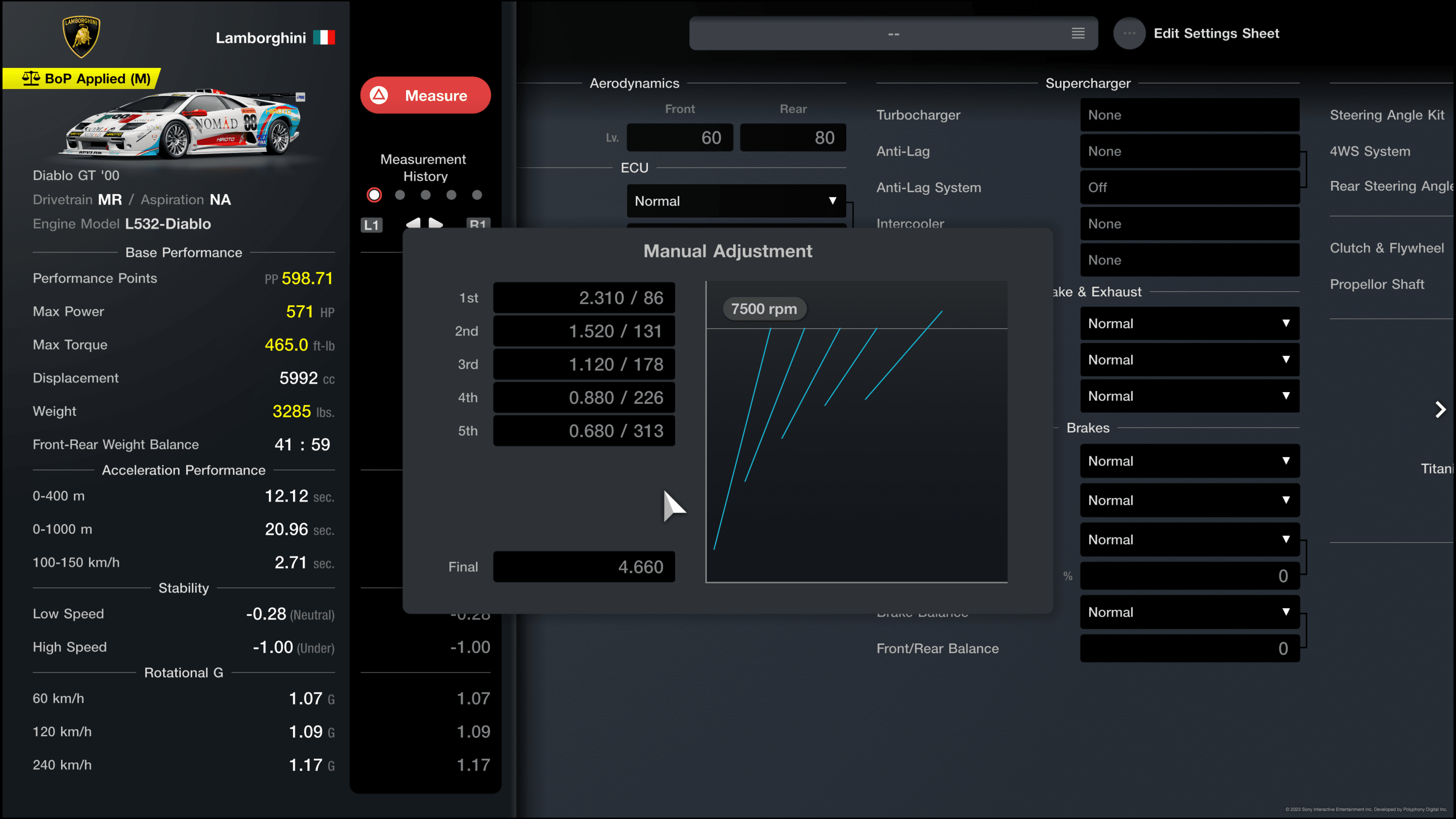The height and width of the screenshot is (819, 1456).
Task: Adjust rear aerodynamics level 80
Action: tap(792, 137)
